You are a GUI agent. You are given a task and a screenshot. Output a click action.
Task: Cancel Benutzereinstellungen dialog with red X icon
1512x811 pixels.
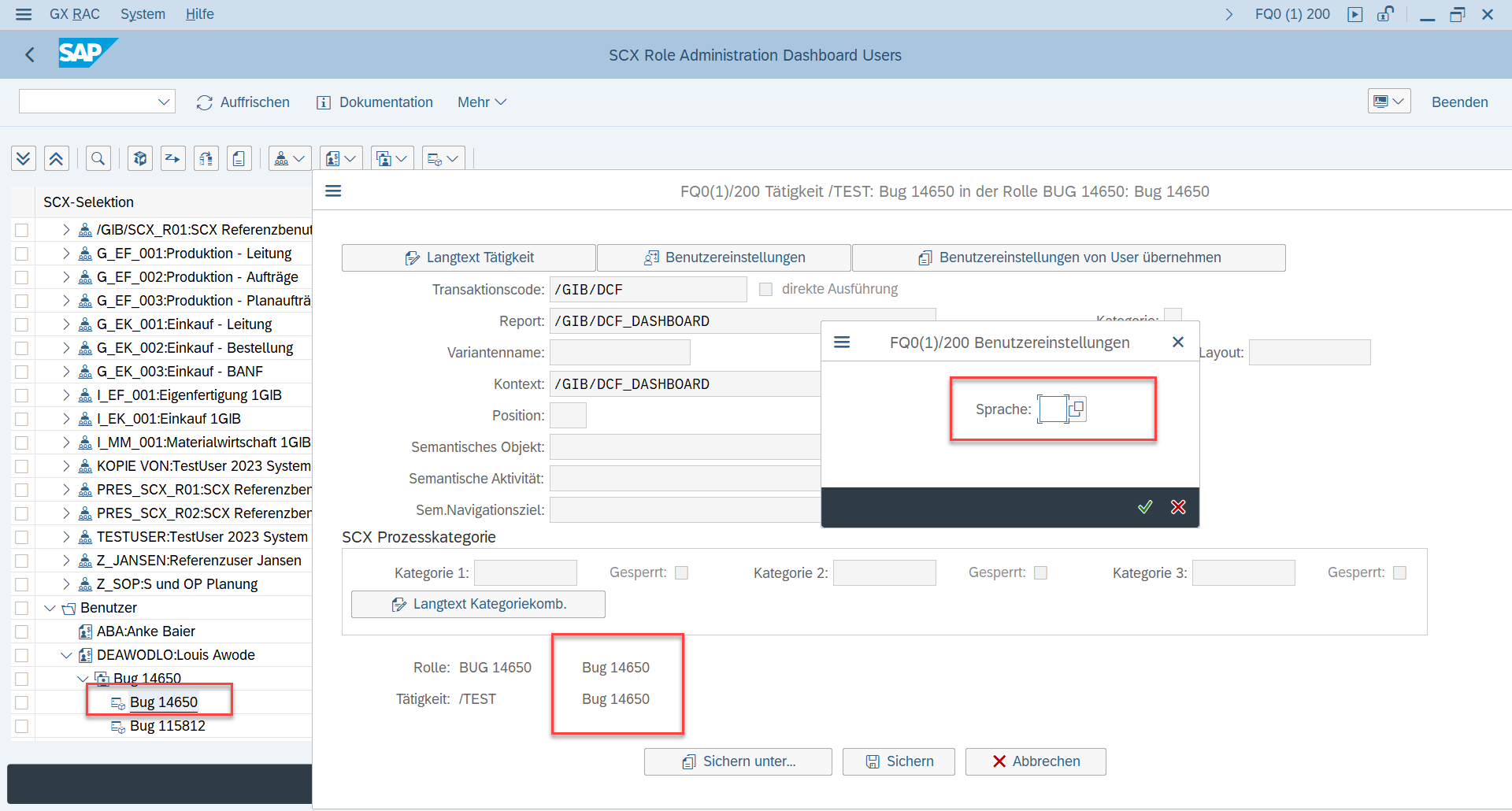tap(1178, 507)
